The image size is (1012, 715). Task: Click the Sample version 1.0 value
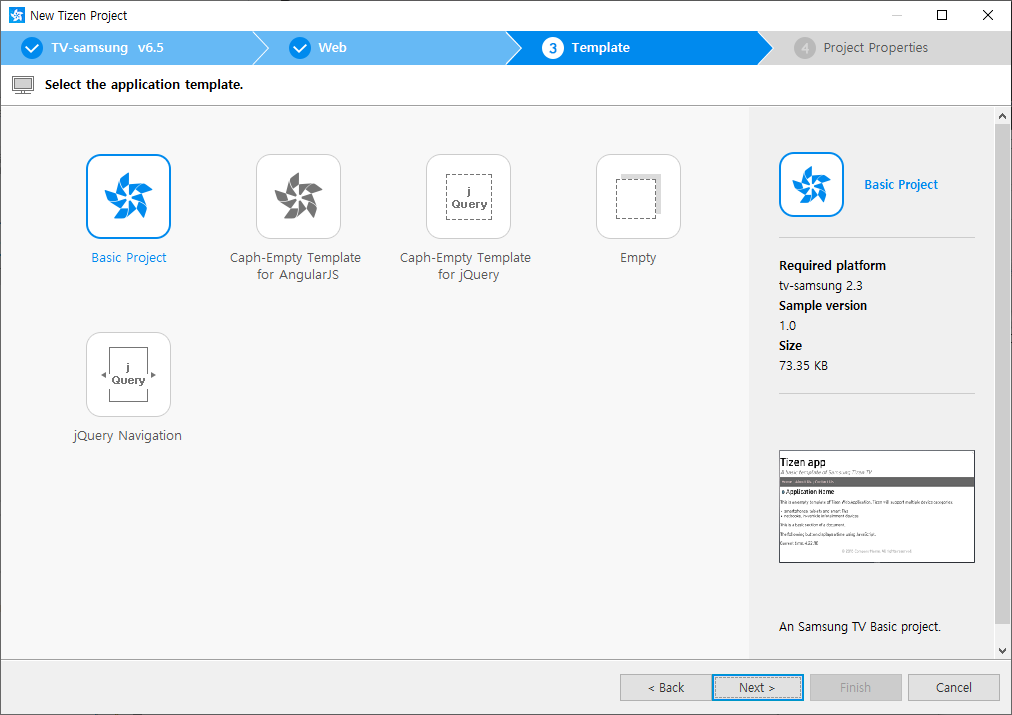787,325
